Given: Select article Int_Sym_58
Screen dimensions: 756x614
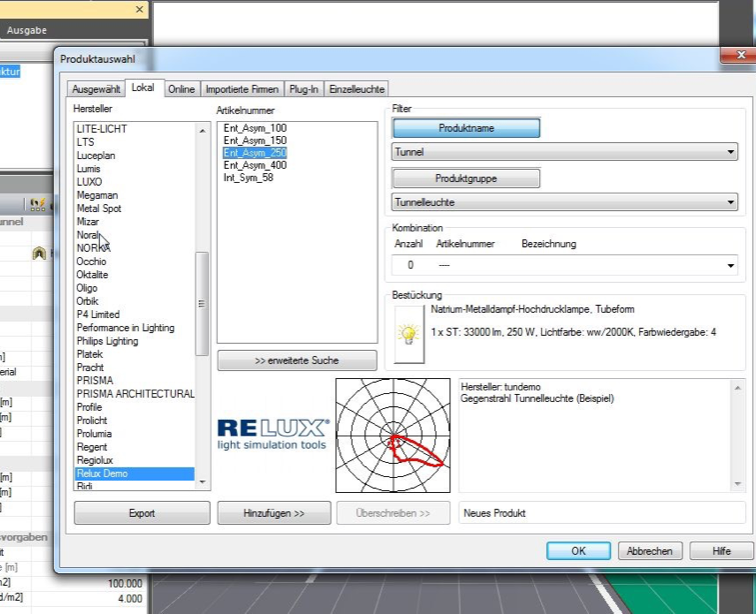Looking at the screenshot, I should click(x=248, y=177).
